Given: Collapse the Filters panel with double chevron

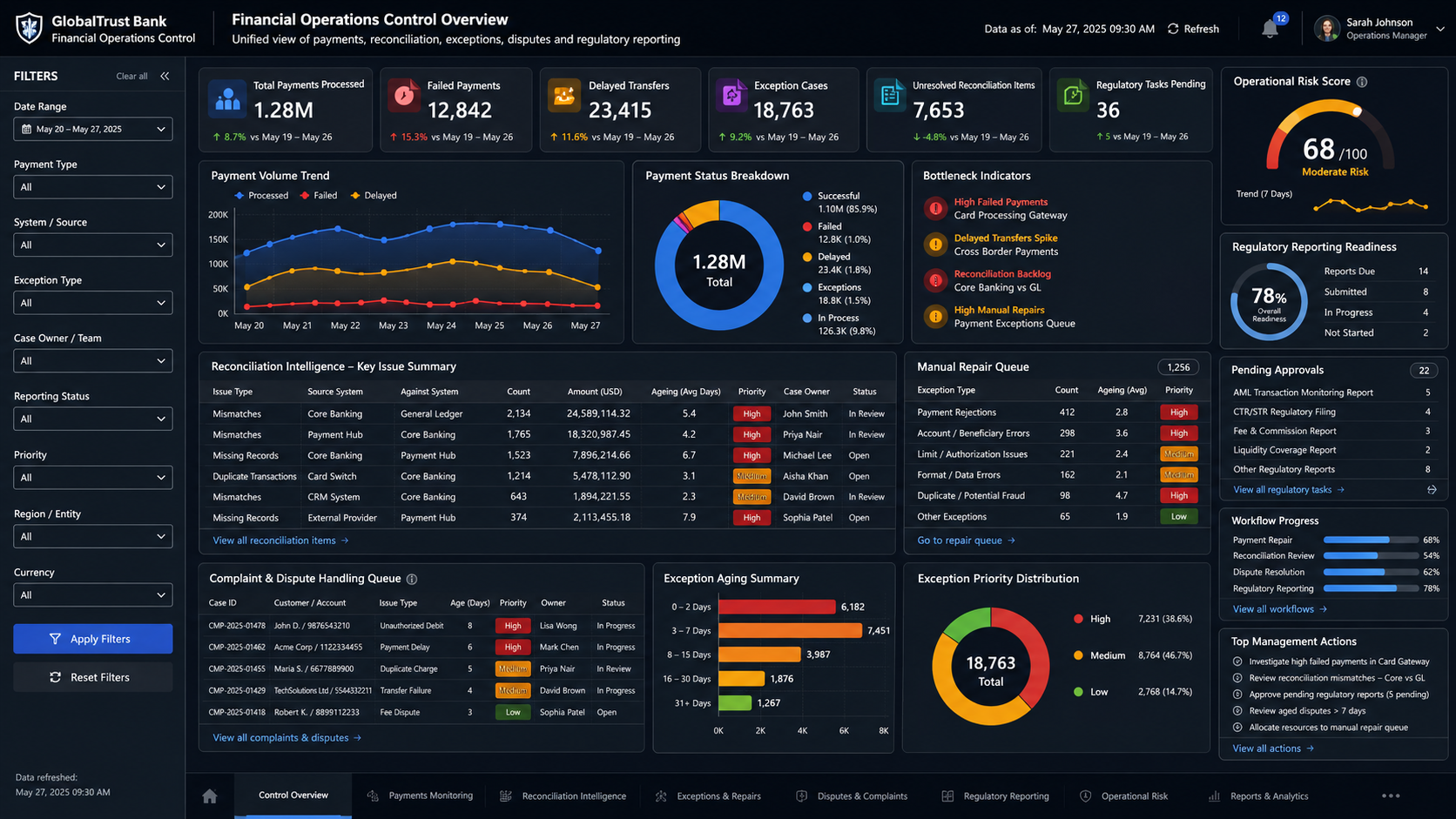Looking at the screenshot, I should (165, 77).
